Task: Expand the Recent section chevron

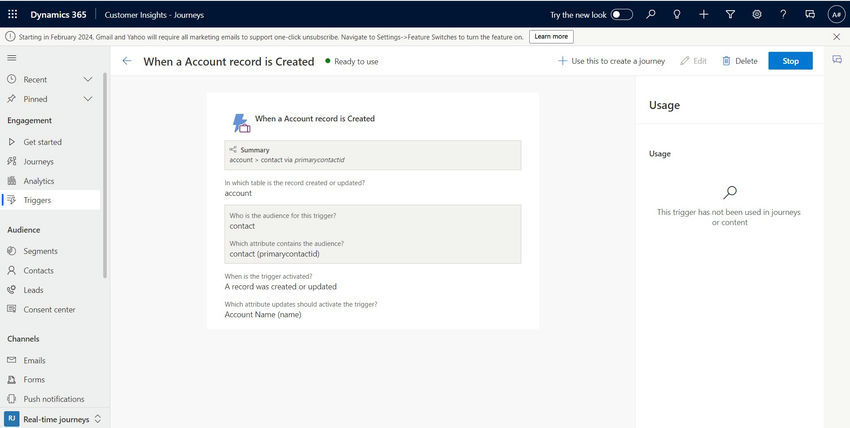Action: click(x=88, y=79)
